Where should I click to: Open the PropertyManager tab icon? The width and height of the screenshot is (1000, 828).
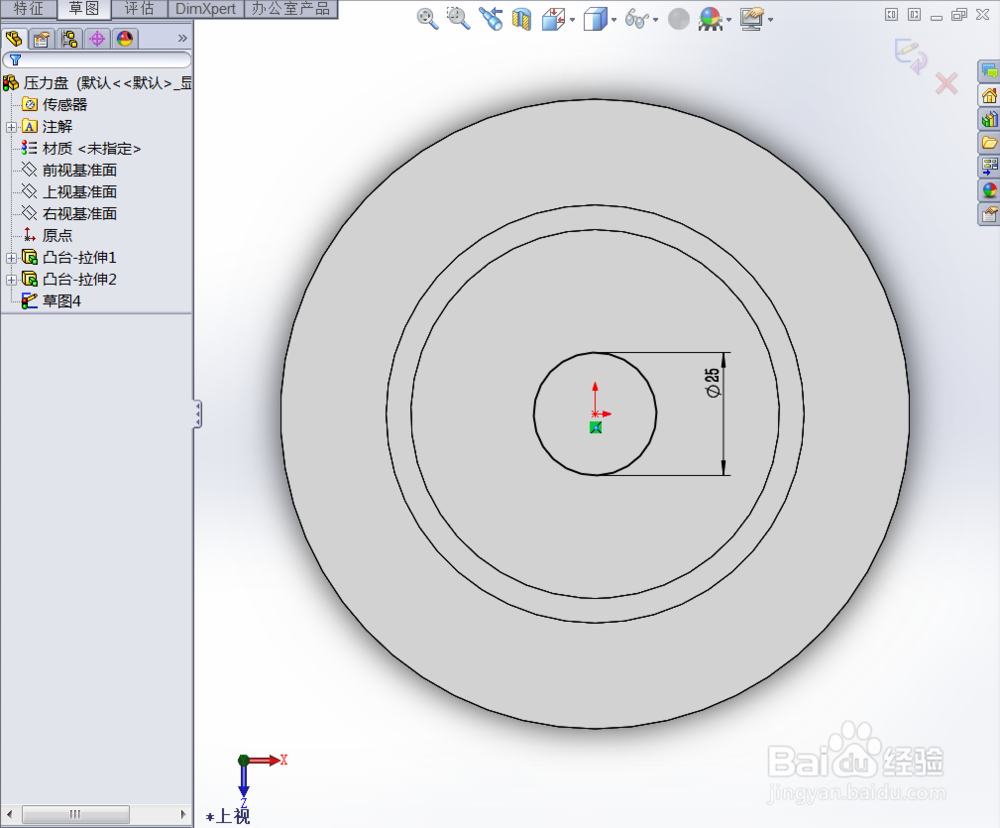[41, 39]
